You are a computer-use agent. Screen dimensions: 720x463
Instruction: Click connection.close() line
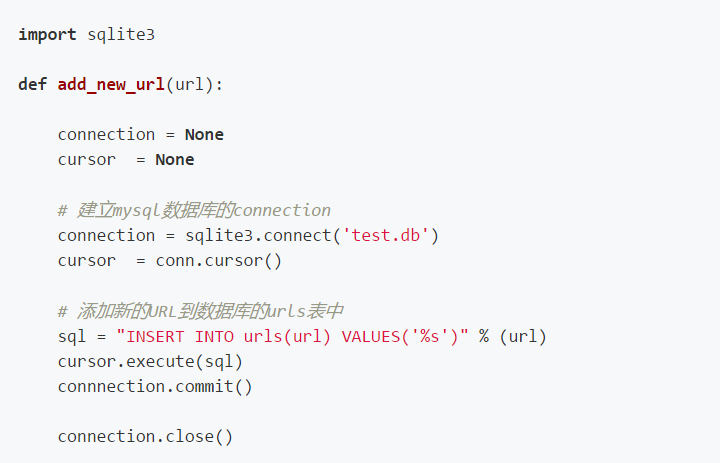tap(146, 437)
